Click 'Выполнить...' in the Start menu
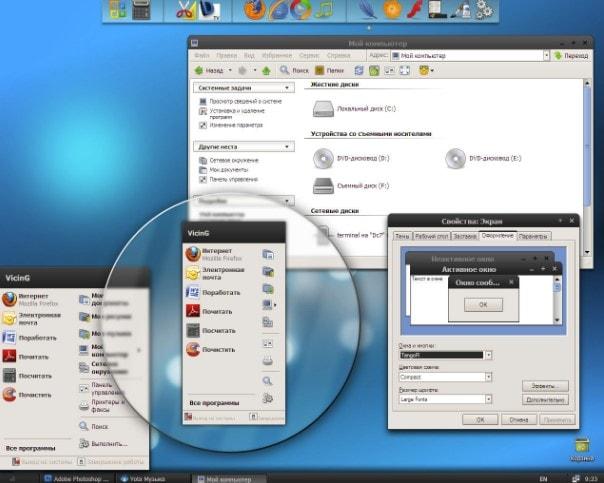Screen dimensions: 604x483 (108, 443)
